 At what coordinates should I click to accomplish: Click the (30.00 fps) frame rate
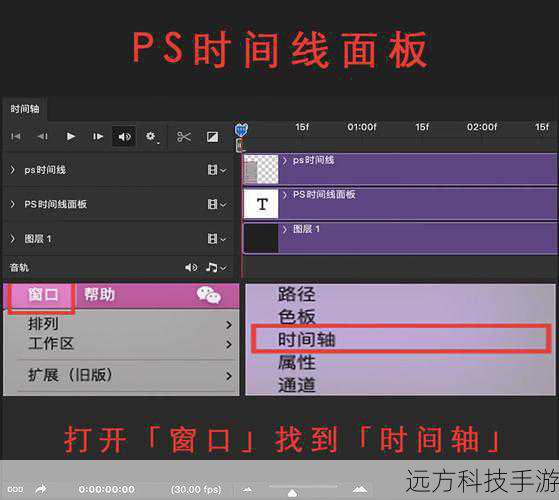click(196, 490)
